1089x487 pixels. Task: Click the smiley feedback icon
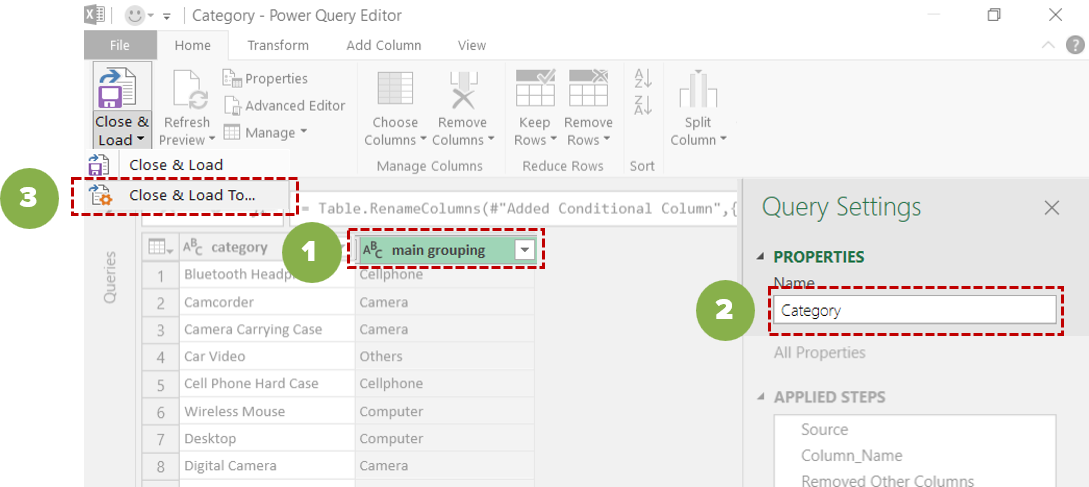(x=133, y=15)
